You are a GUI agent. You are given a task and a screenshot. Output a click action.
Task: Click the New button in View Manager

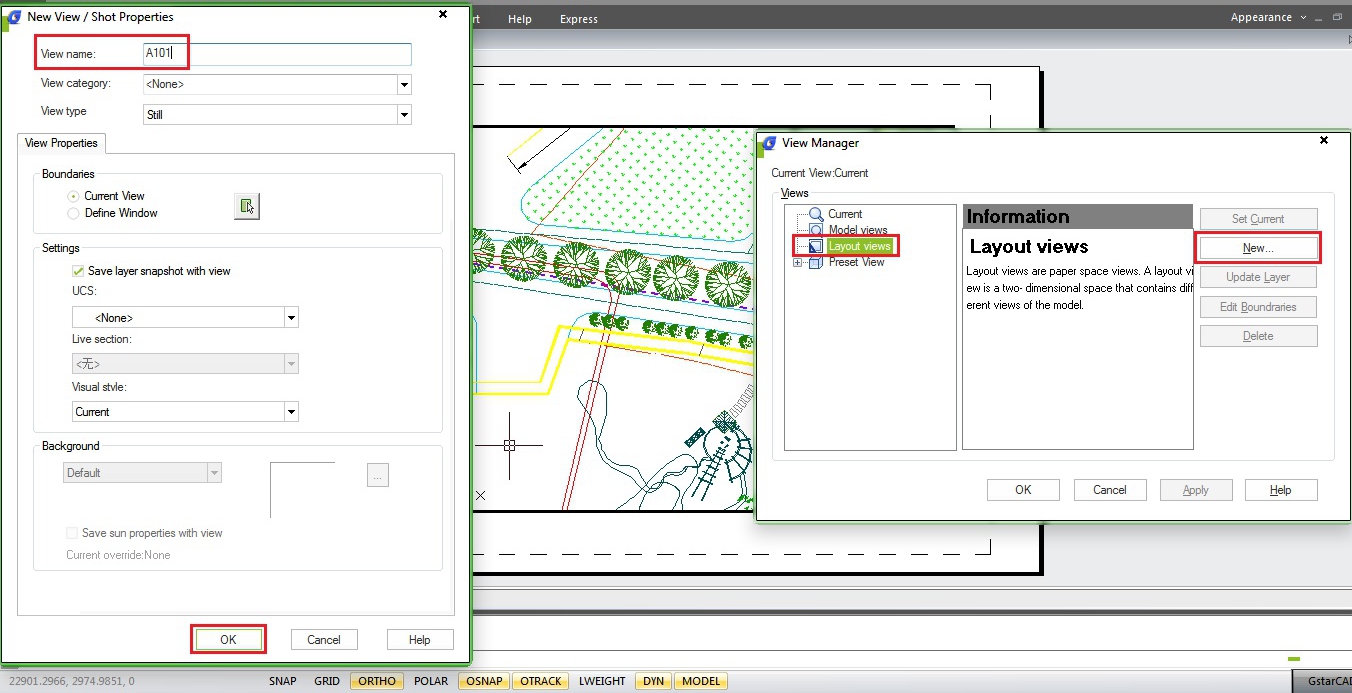point(1258,247)
